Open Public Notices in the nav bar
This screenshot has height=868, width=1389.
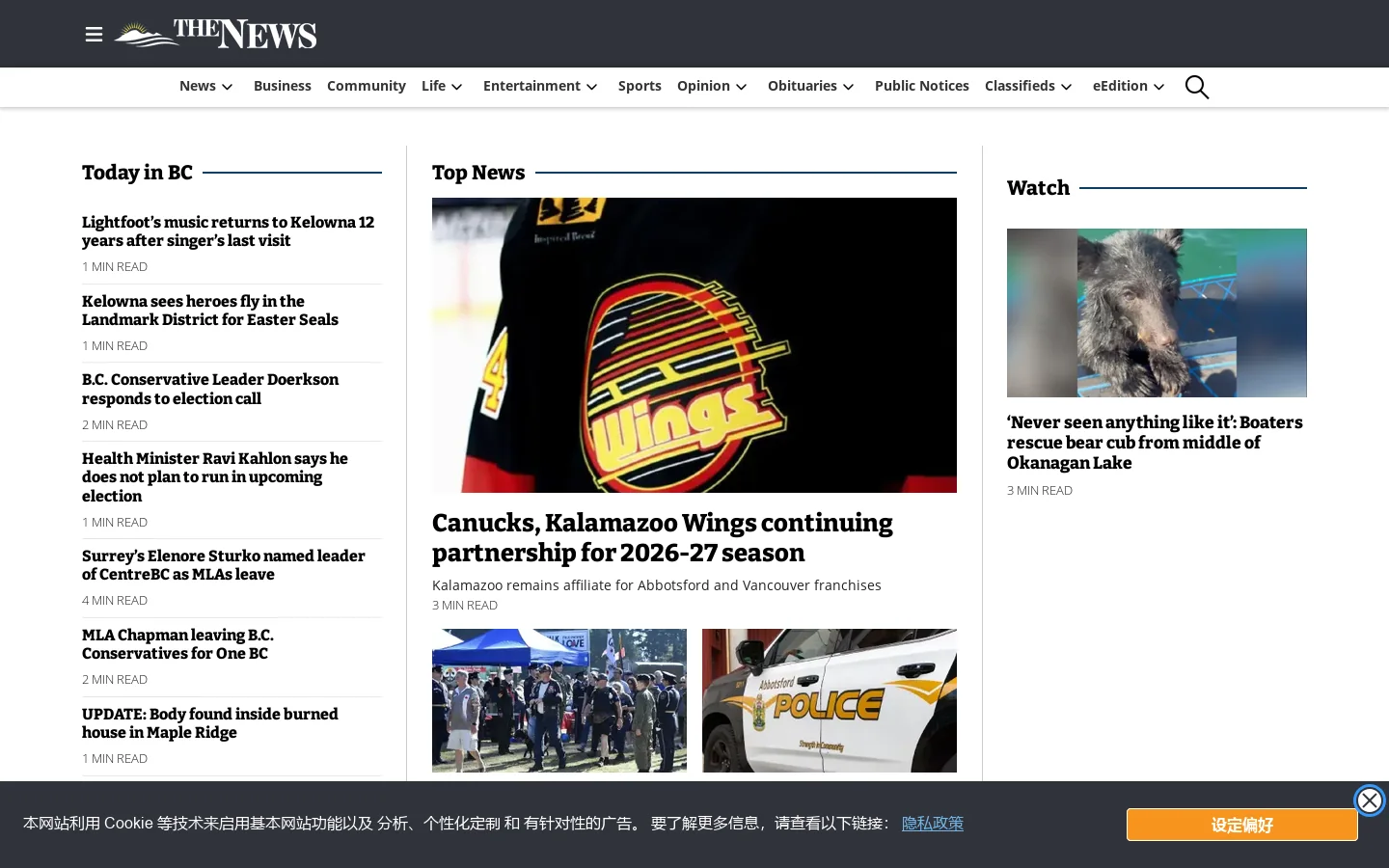(x=922, y=86)
